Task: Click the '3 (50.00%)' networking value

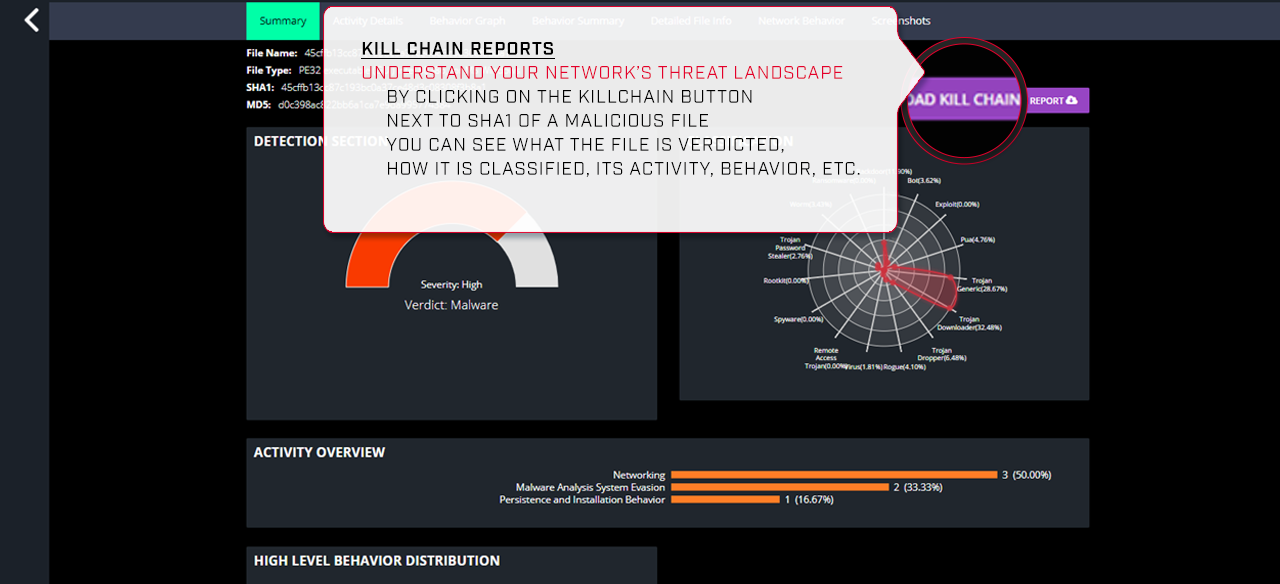Action: point(1026,475)
